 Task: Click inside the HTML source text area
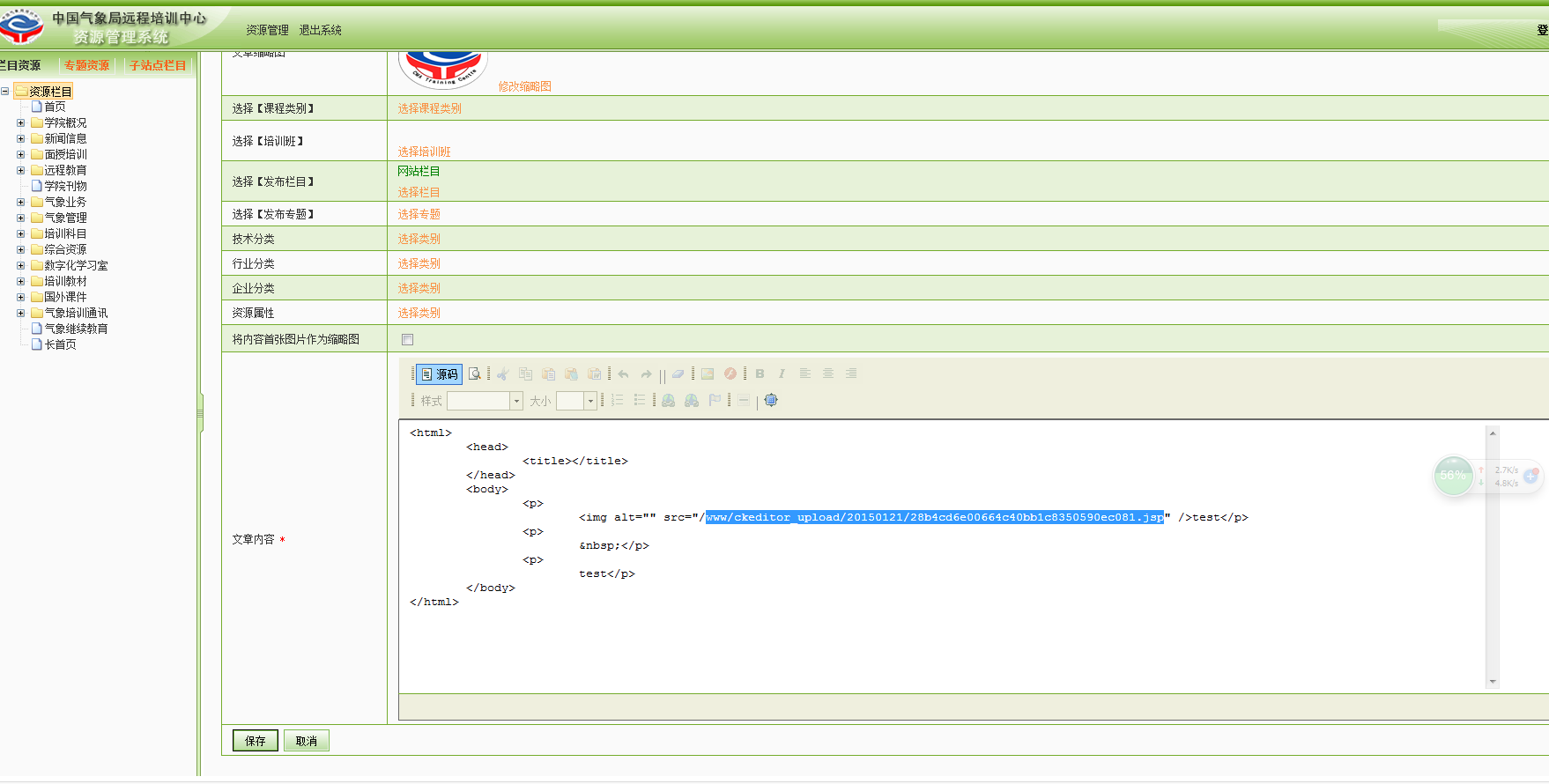(943, 555)
